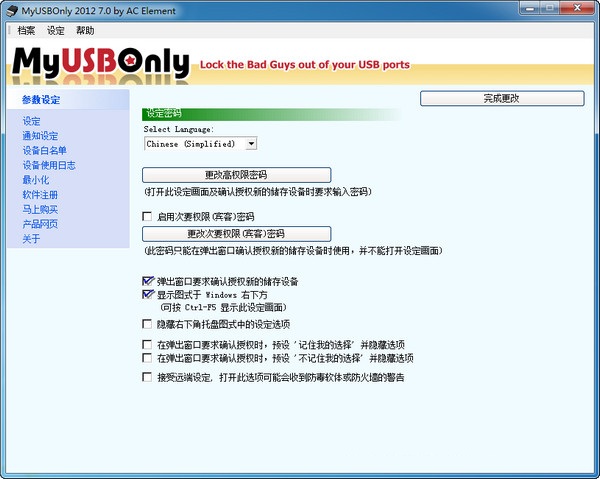
Task: Click 马上购买 in the sidebar
Action: pos(40,209)
